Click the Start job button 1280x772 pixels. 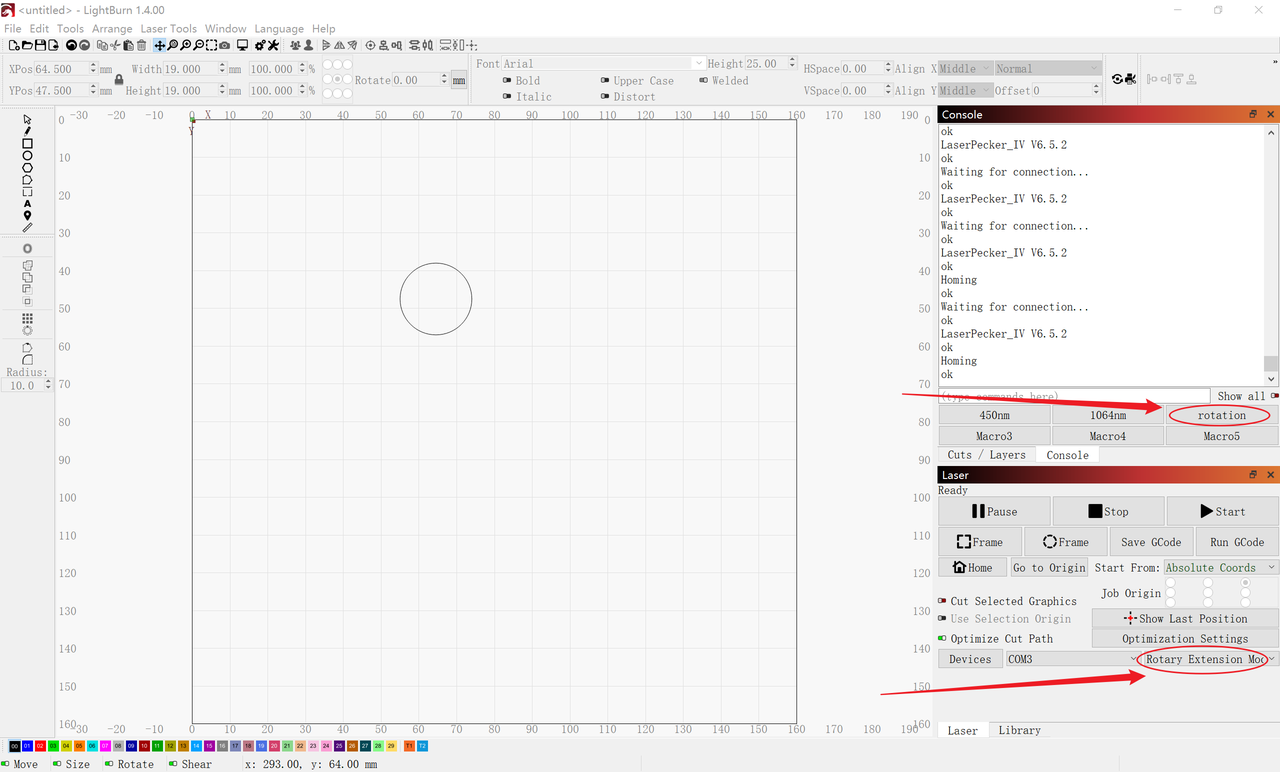click(1222, 512)
